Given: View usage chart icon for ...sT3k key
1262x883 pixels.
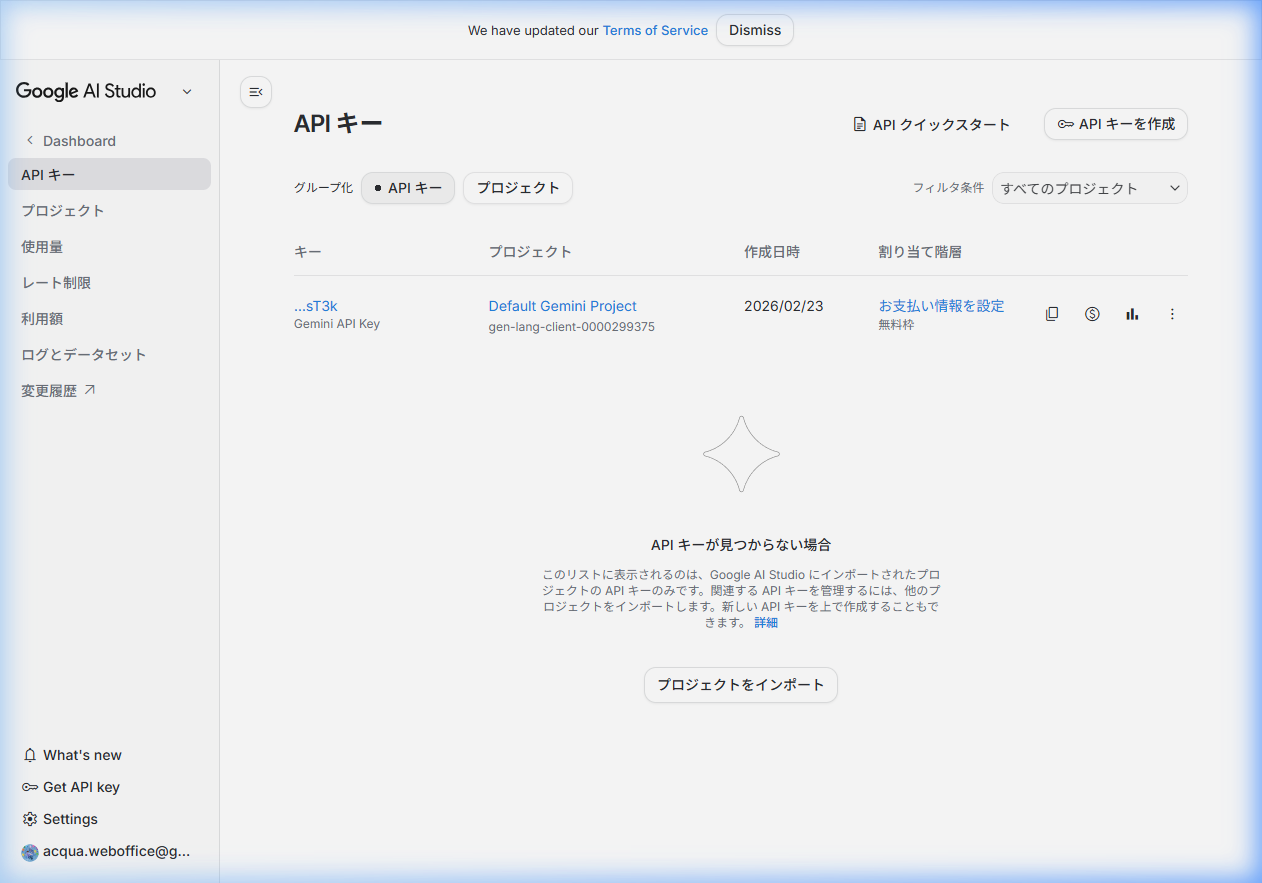Looking at the screenshot, I should [x=1132, y=314].
